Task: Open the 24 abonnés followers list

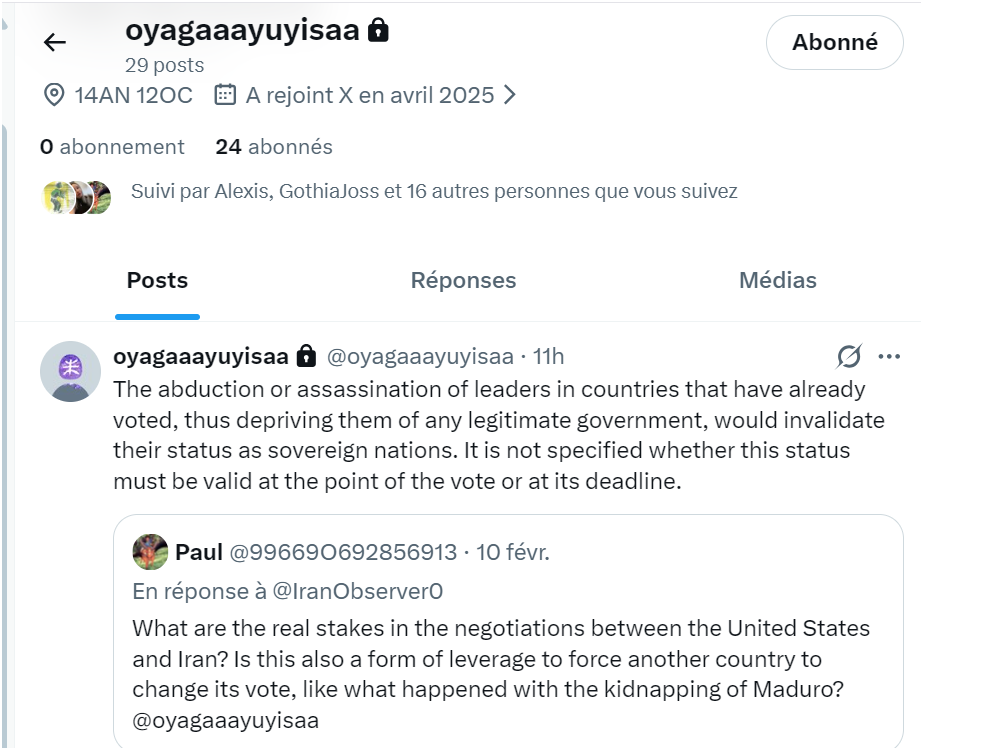Action: [x=273, y=147]
